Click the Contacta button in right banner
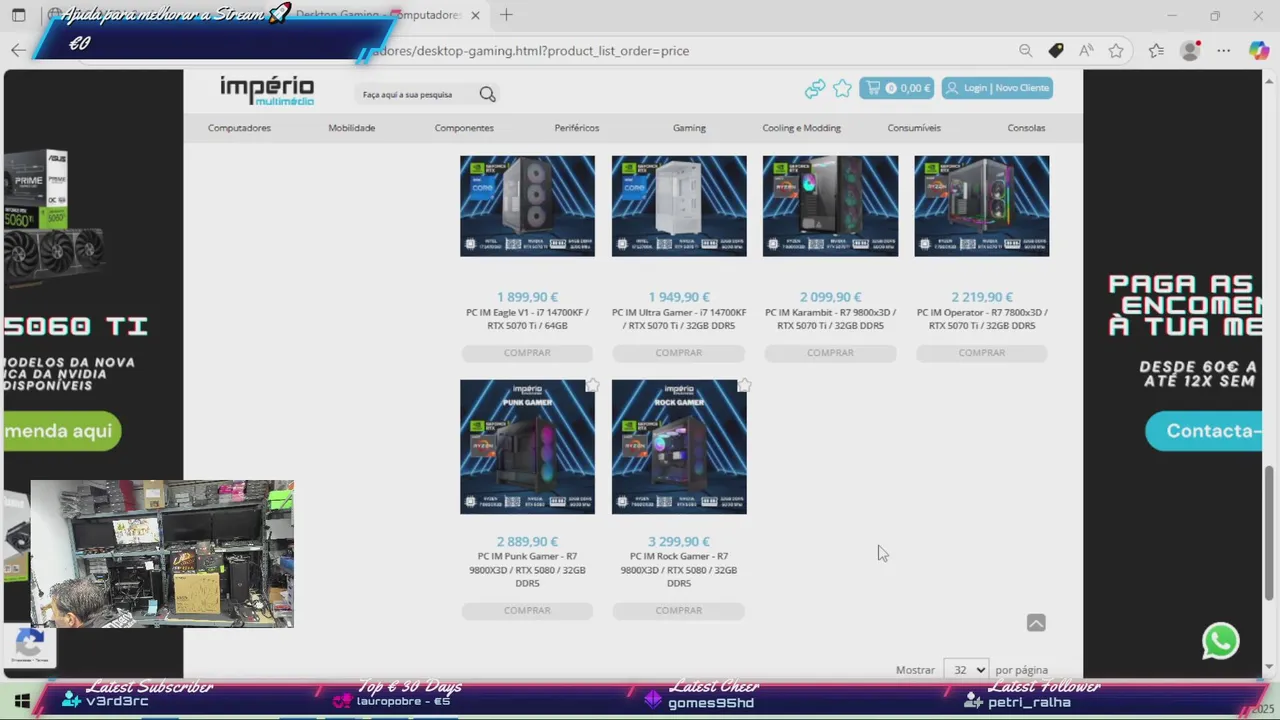Image resolution: width=1280 pixels, height=720 pixels. pos(1204,431)
